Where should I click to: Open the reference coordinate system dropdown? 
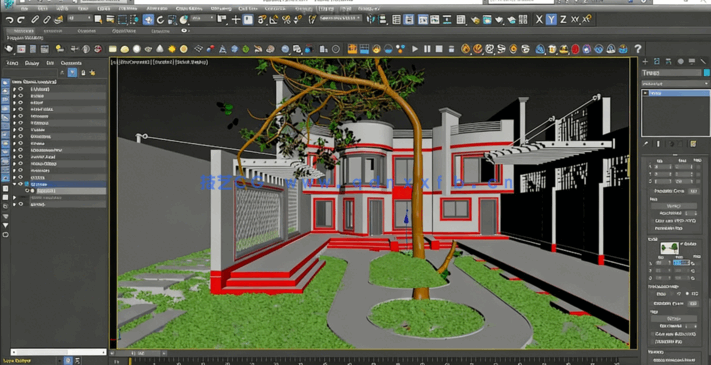(x=202, y=18)
